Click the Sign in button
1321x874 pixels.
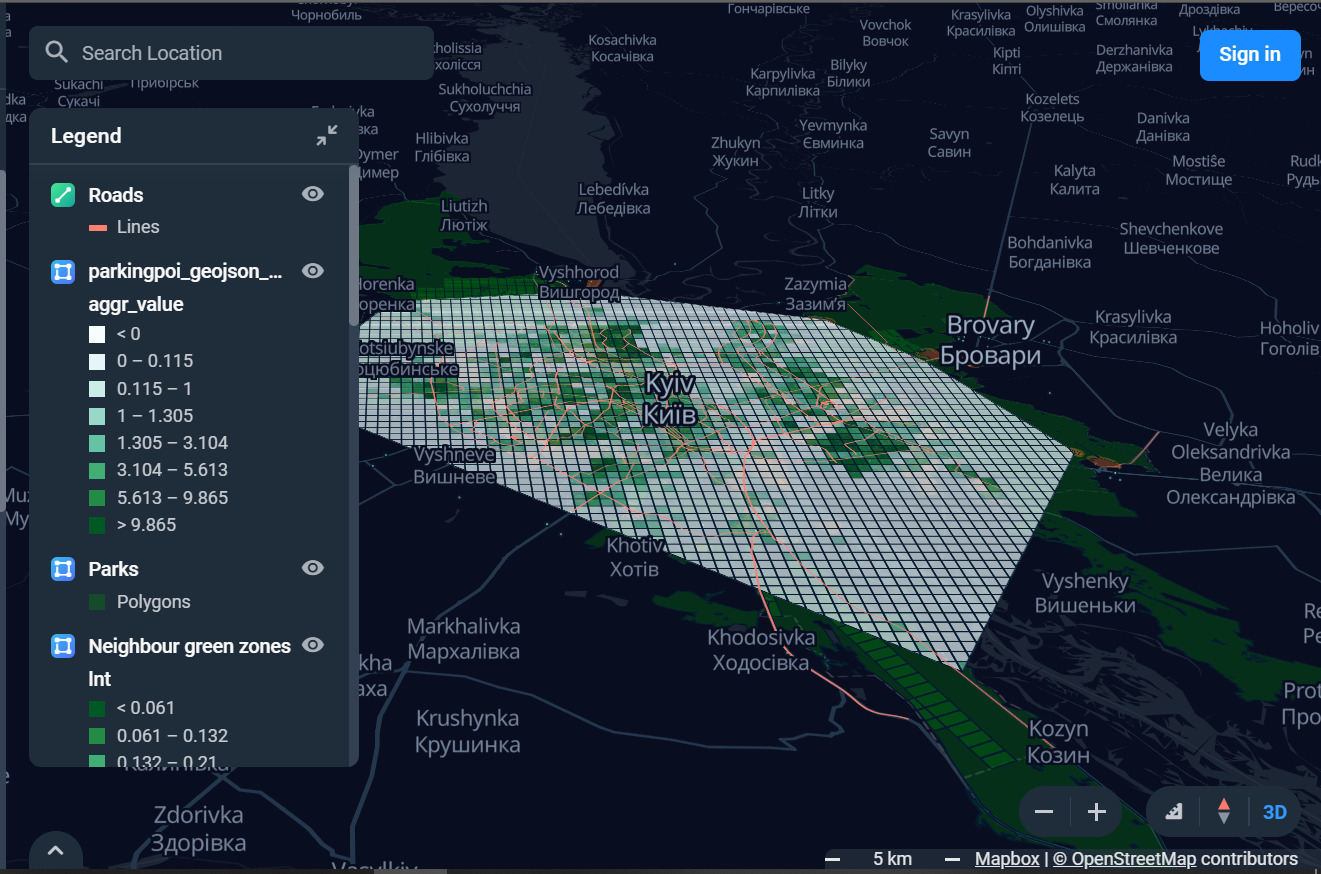1250,55
